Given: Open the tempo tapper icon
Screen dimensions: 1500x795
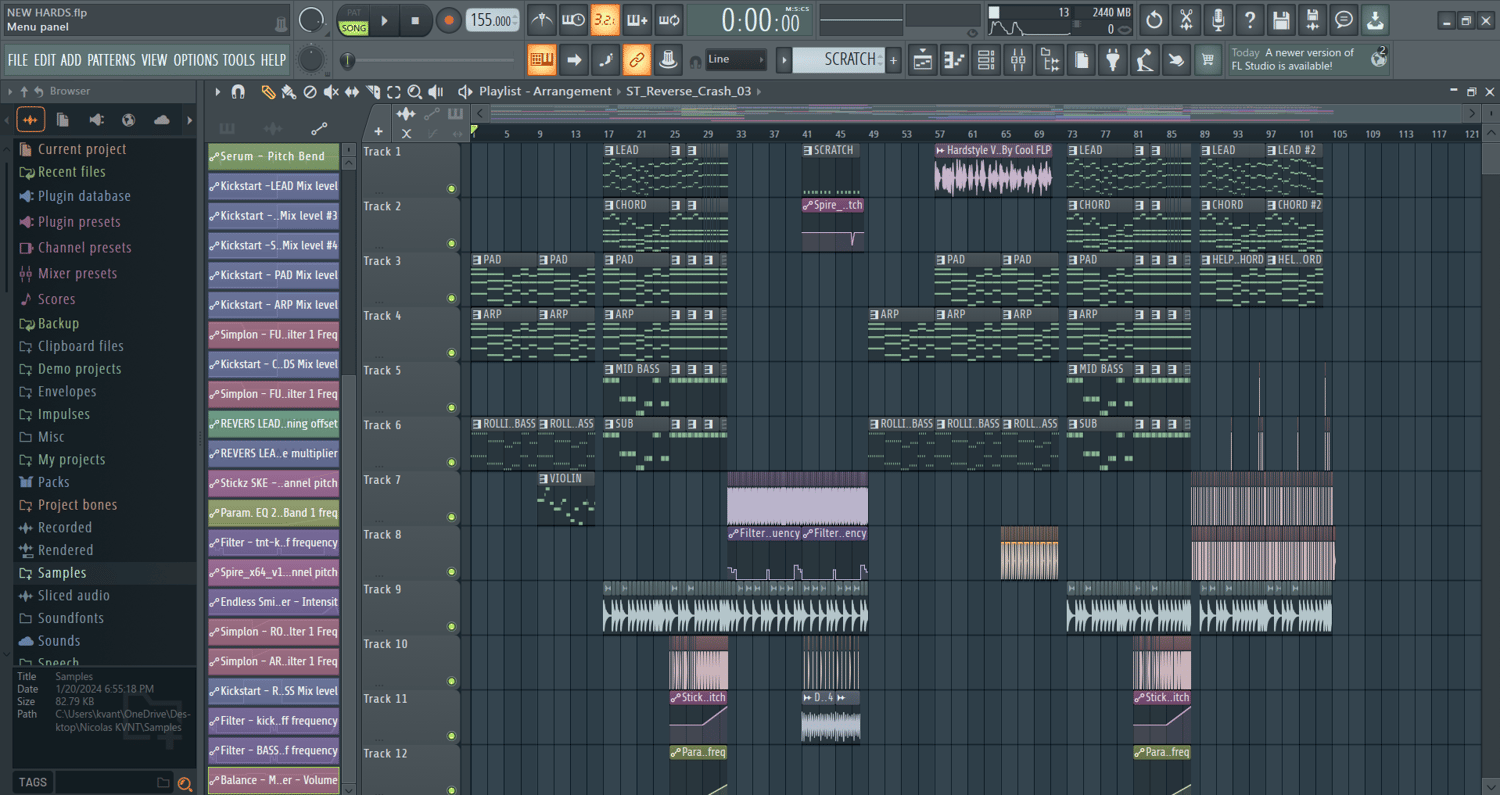Looking at the screenshot, I should click(1145, 60).
